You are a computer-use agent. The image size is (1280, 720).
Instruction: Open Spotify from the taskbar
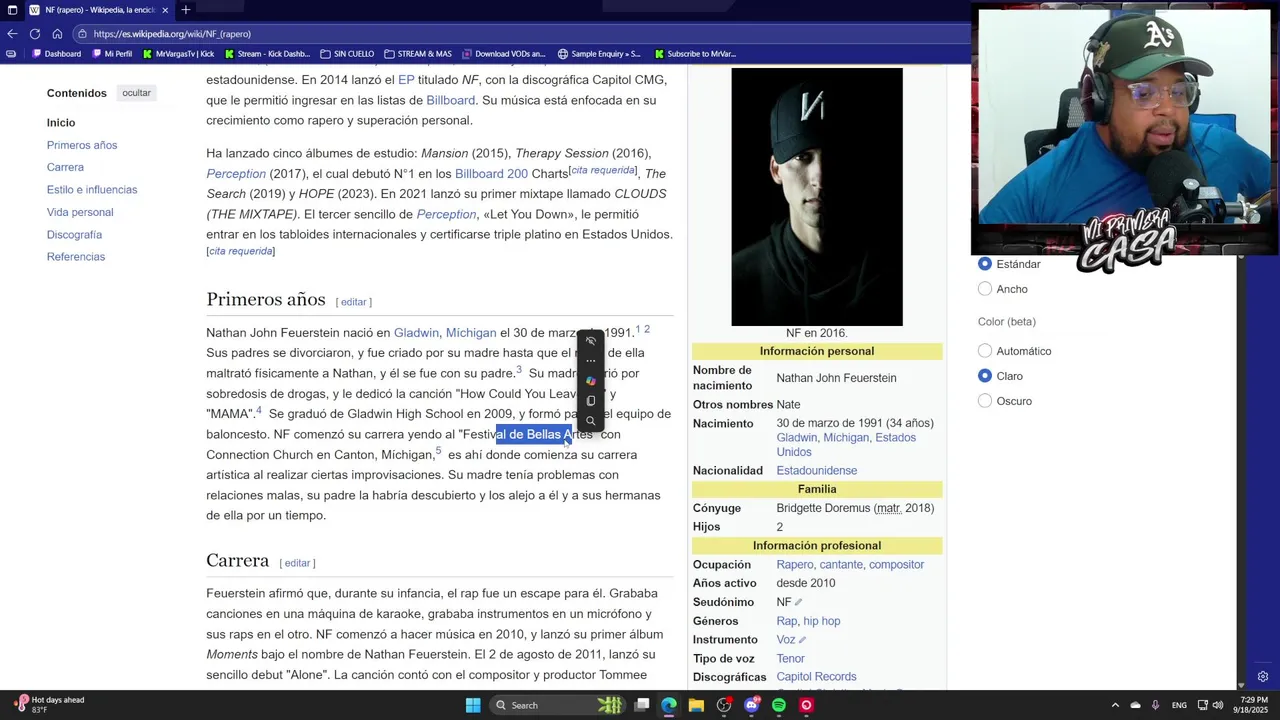tap(779, 705)
